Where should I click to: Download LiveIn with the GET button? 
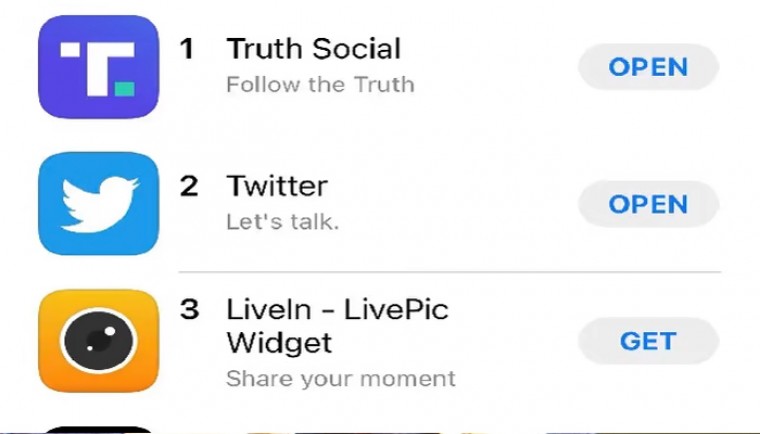pos(648,341)
